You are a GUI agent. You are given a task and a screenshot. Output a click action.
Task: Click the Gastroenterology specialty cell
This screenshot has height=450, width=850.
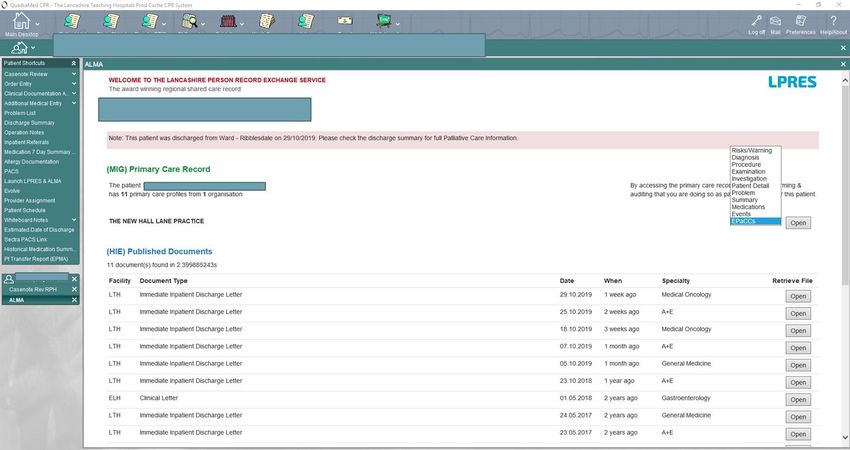pos(684,398)
